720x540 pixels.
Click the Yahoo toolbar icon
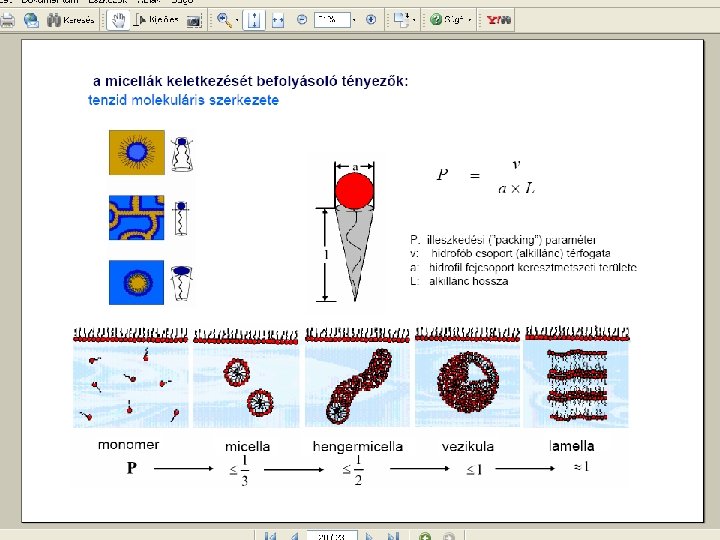tap(499, 20)
